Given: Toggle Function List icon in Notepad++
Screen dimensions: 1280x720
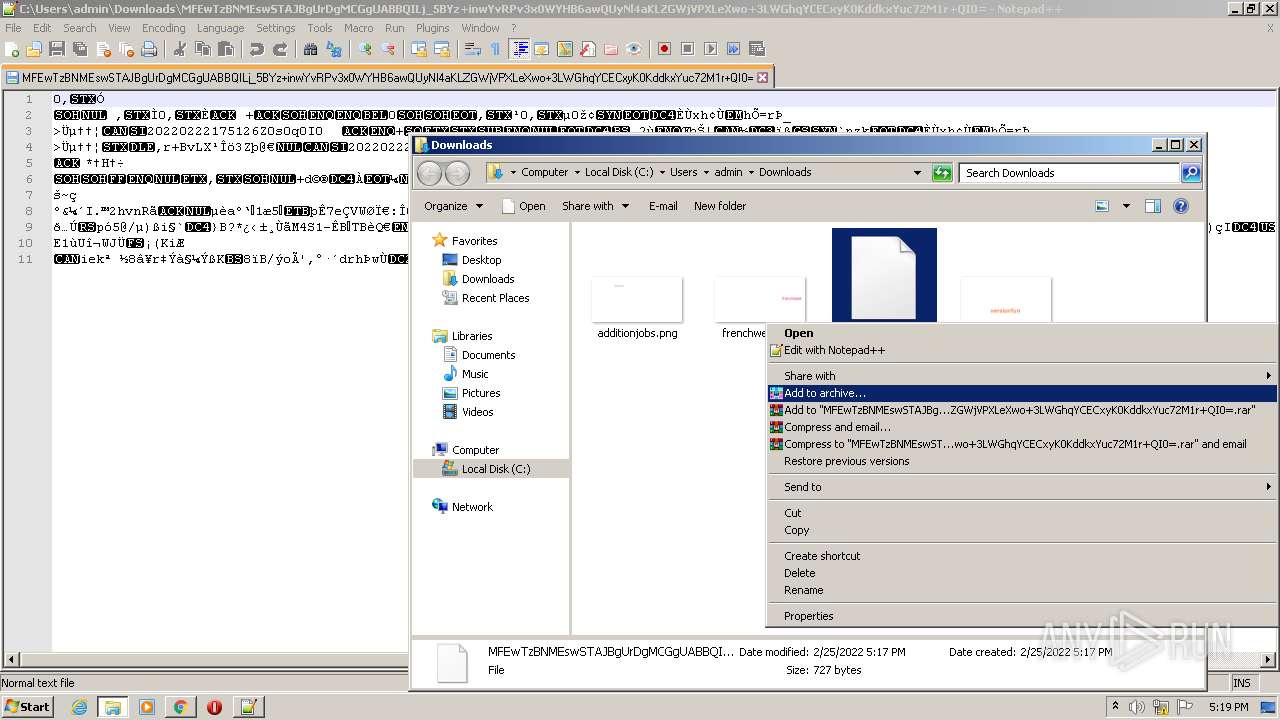Looking at the screenshot, I should pos(588,48).
